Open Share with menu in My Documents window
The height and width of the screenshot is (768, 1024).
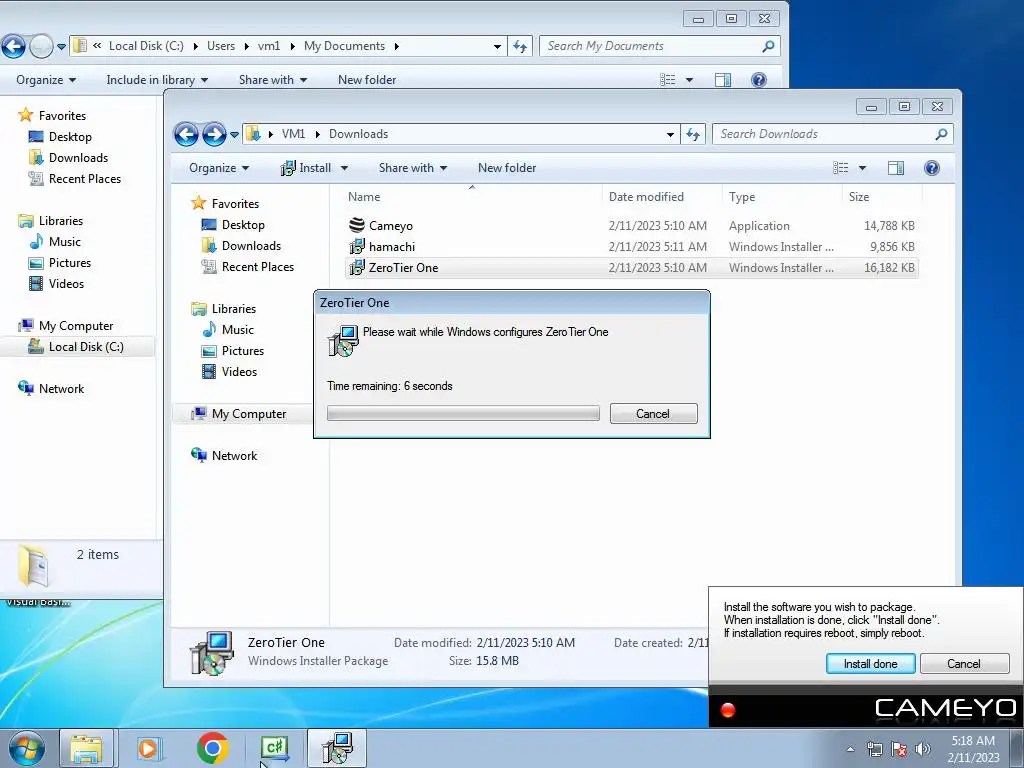click(x=272, y=80)
